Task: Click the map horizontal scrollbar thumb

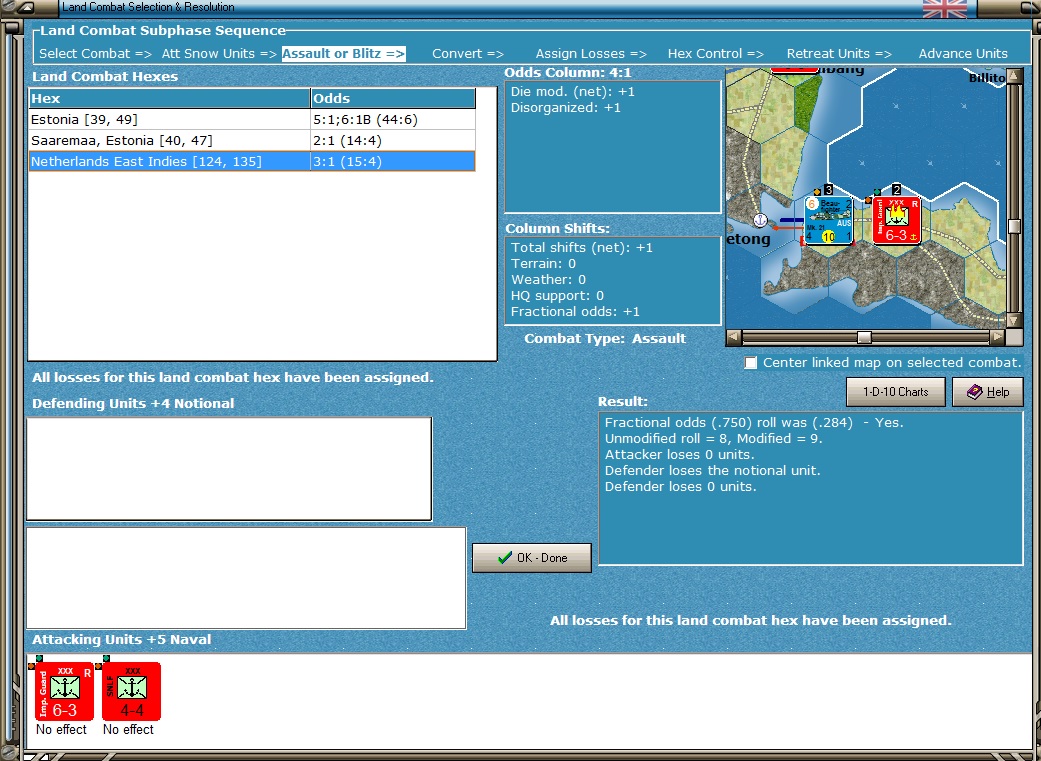Action: tap(864, 337)
